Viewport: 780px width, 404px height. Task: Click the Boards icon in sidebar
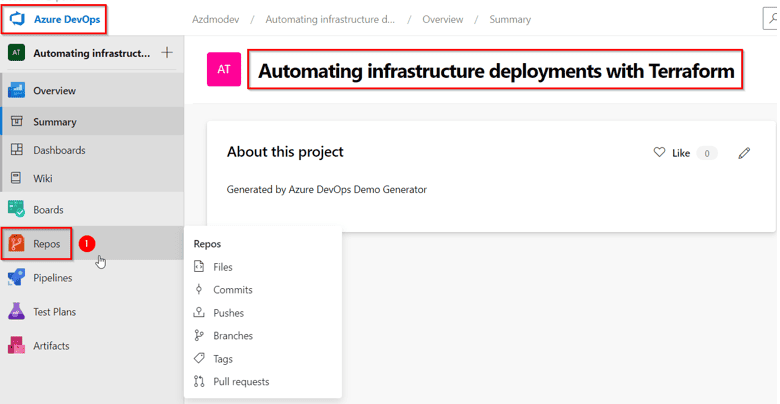coord(16,209)
